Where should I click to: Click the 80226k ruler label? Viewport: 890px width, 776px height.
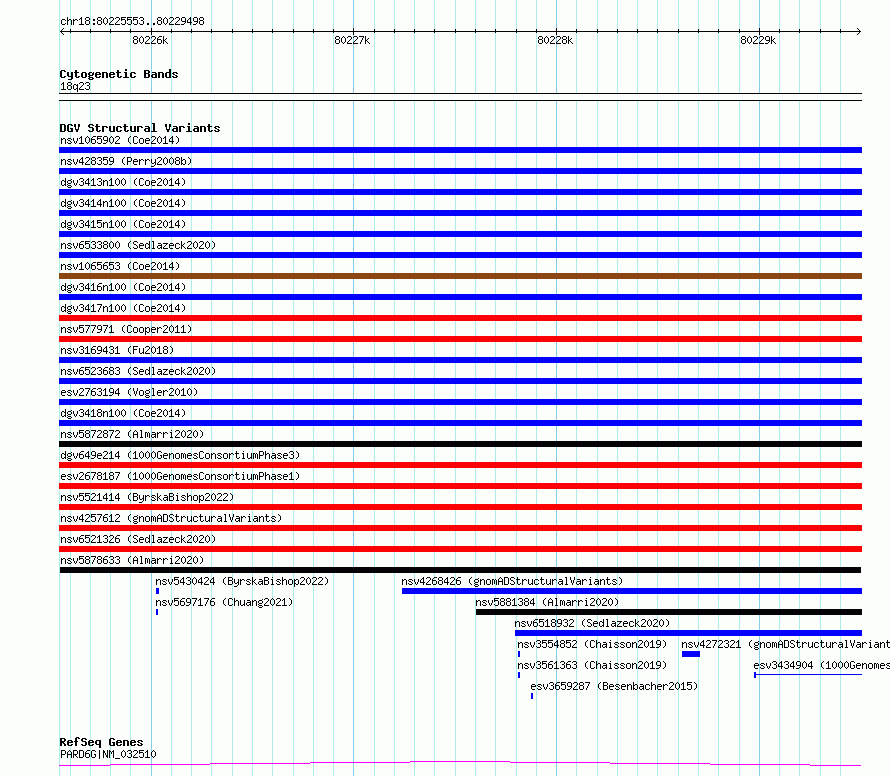[x=150, y=40]
